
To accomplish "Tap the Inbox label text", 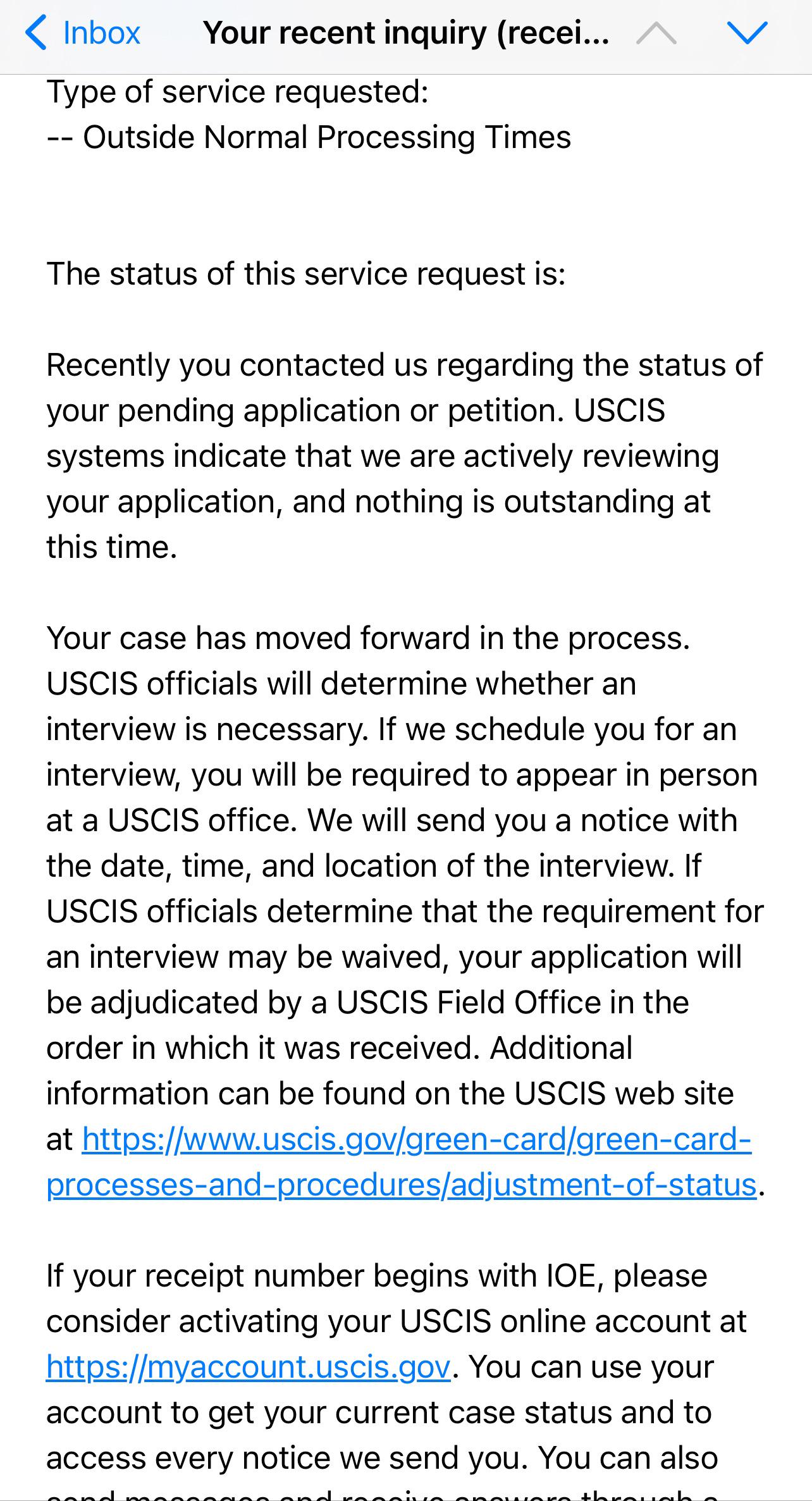I will point(101,33).
